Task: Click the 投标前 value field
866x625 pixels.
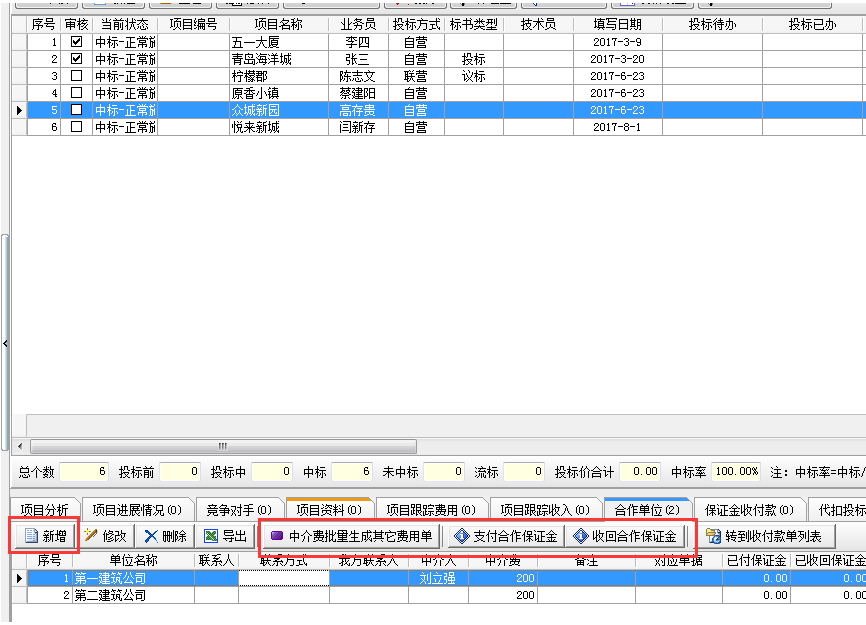Action: coord(179,472)
